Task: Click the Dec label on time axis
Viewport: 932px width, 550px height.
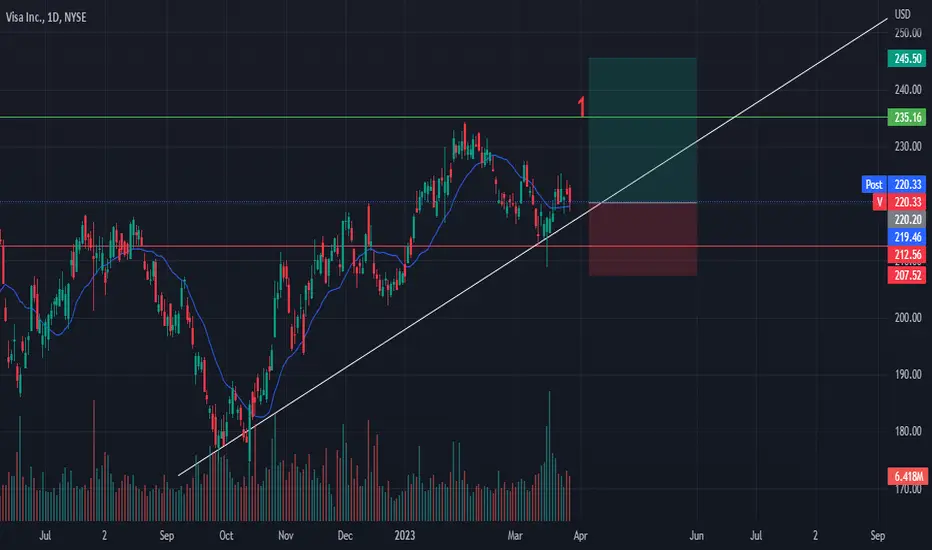Action: point(345,536)
